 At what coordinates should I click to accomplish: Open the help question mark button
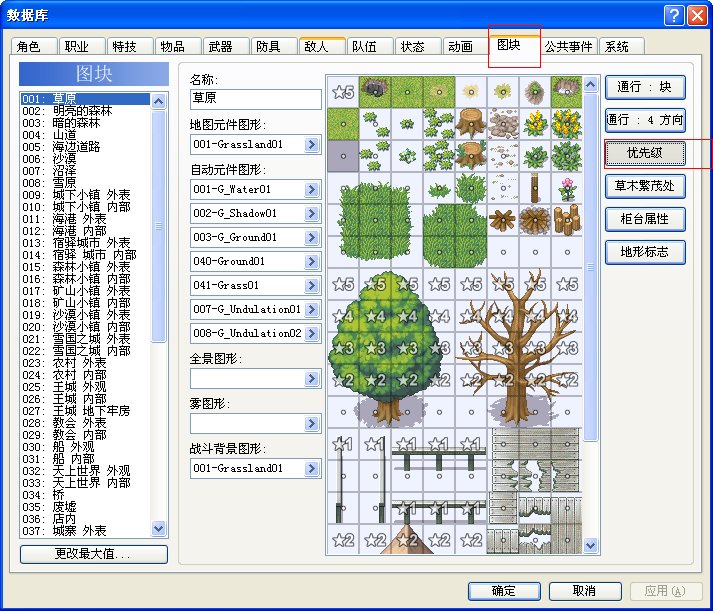point(674,15)
